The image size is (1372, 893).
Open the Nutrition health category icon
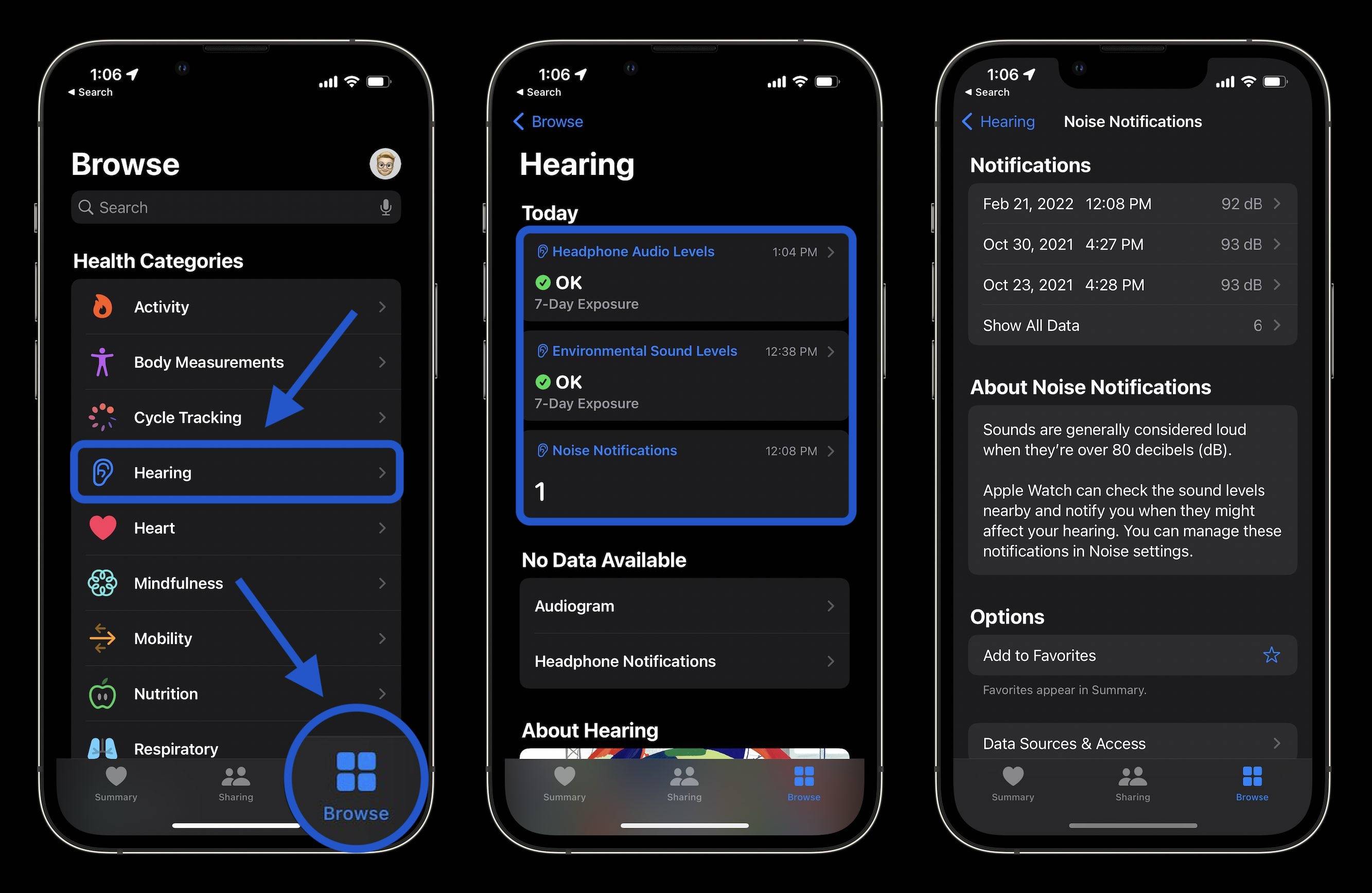pyautogui.click(x=103, y=693)
